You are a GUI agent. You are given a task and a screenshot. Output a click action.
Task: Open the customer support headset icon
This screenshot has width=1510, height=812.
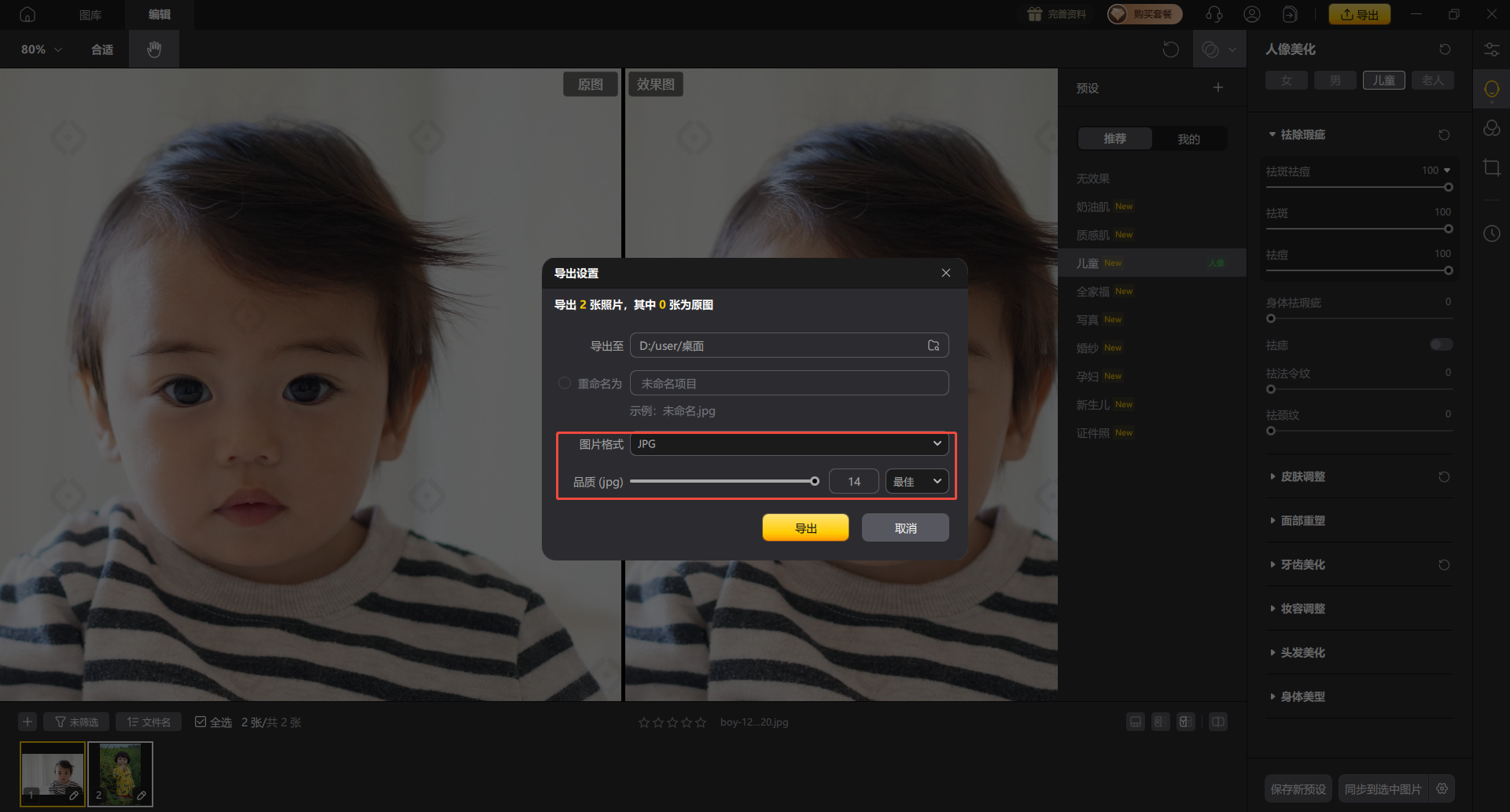tap(1214, 14)
